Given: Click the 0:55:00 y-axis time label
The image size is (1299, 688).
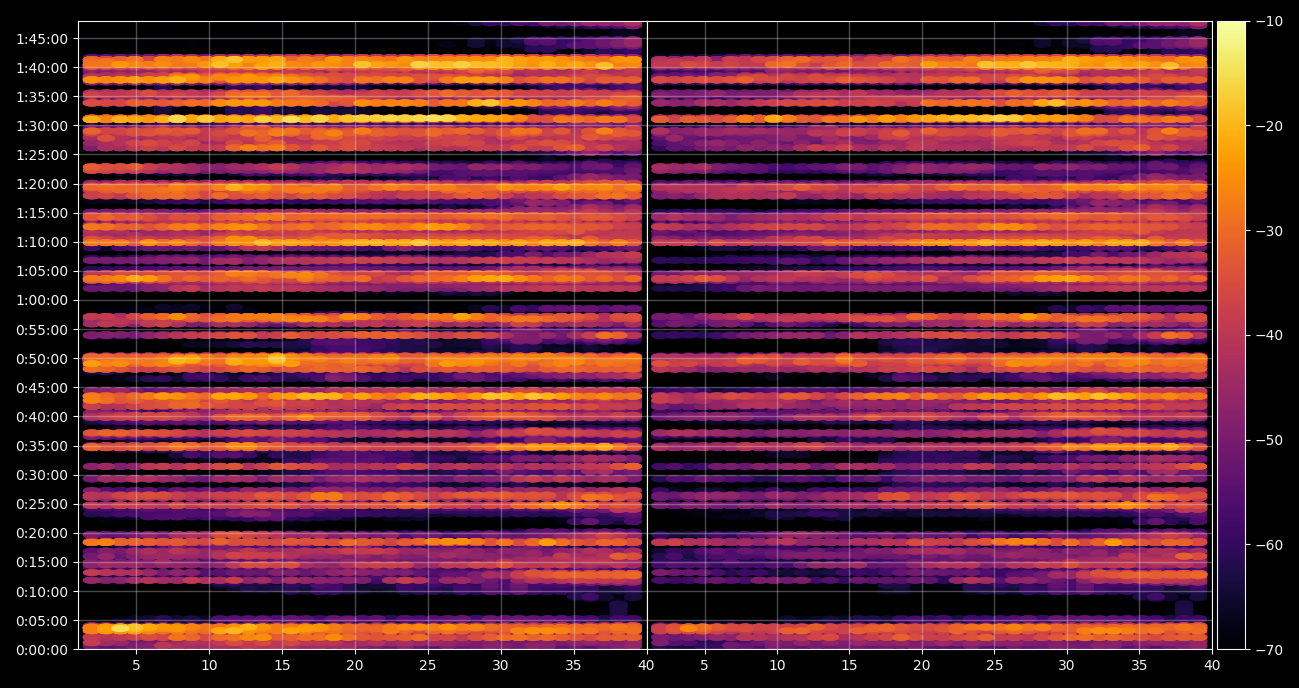Looking at the screenshot, I should pos(43,330).
